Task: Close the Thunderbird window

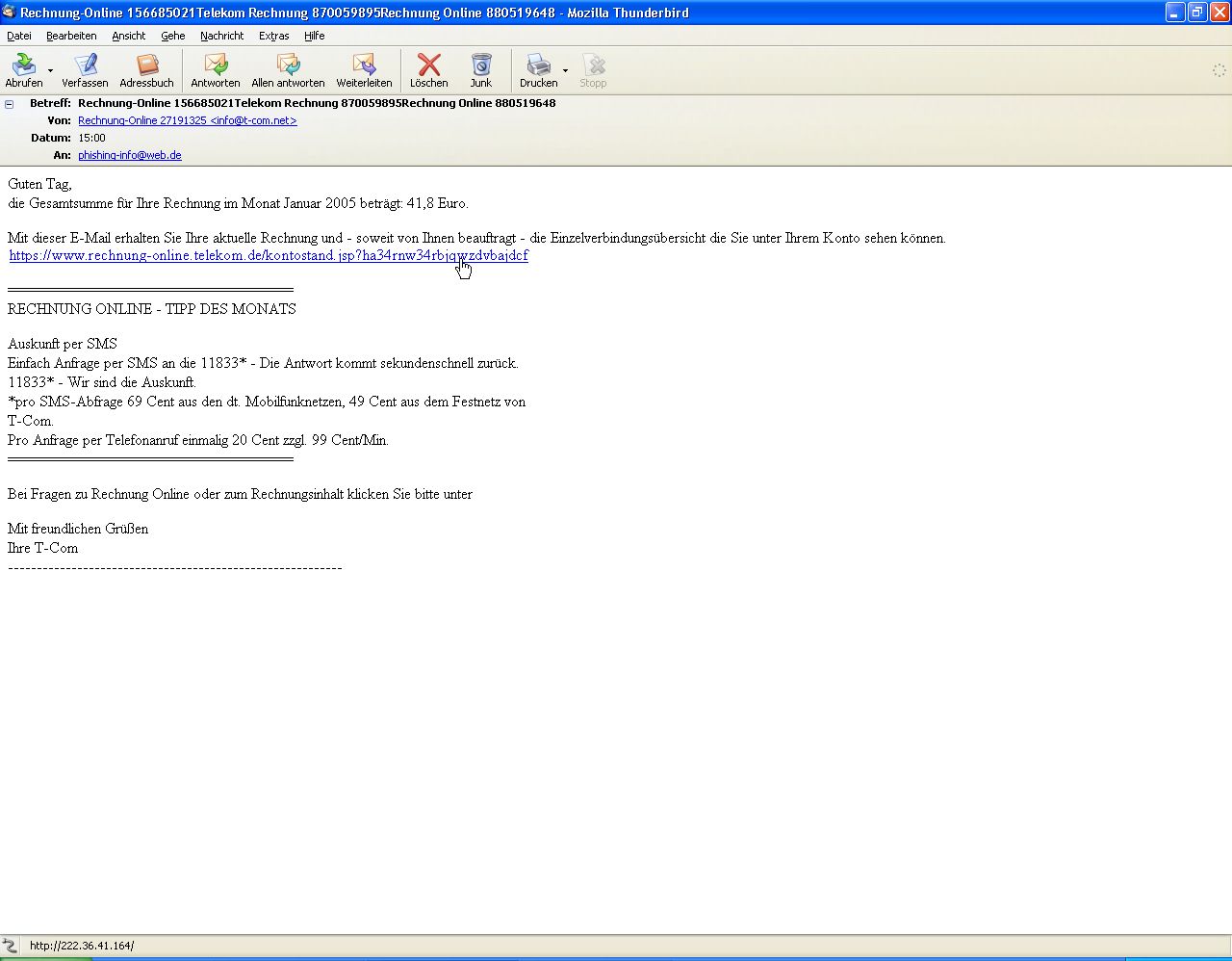Action: [x=1219, y=12]
